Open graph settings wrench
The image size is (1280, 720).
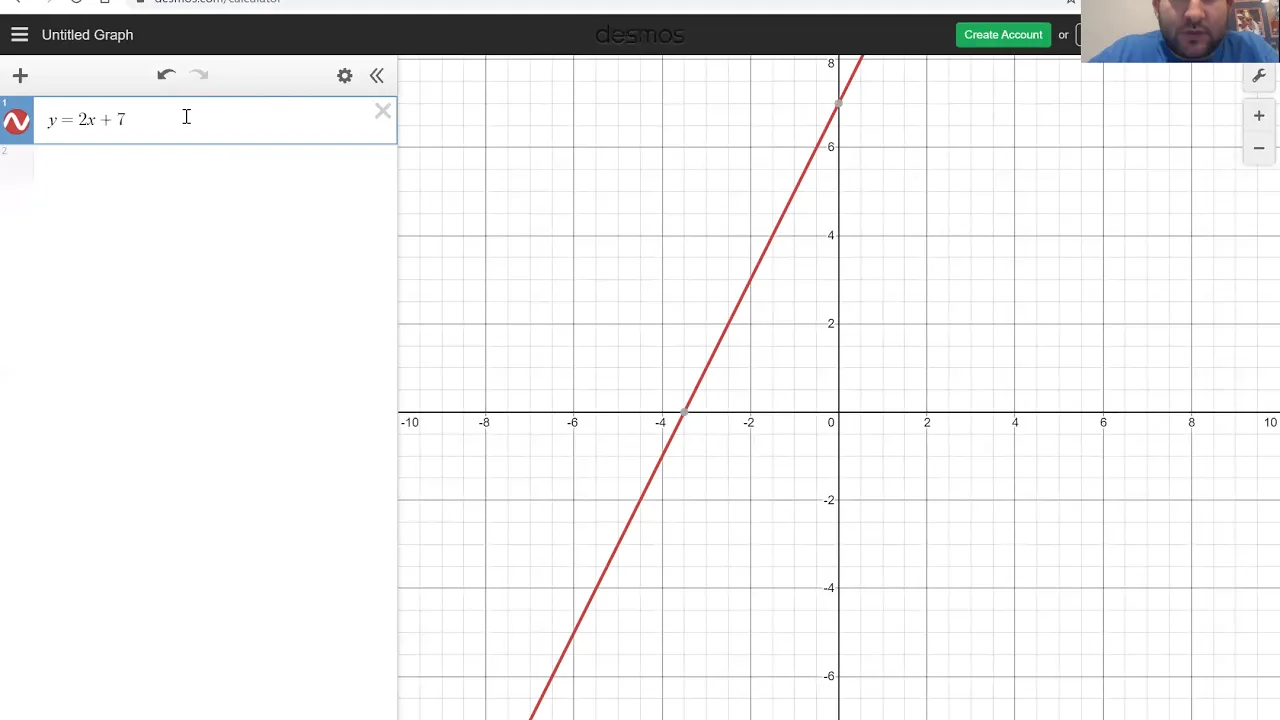[x=1259, y=76]
